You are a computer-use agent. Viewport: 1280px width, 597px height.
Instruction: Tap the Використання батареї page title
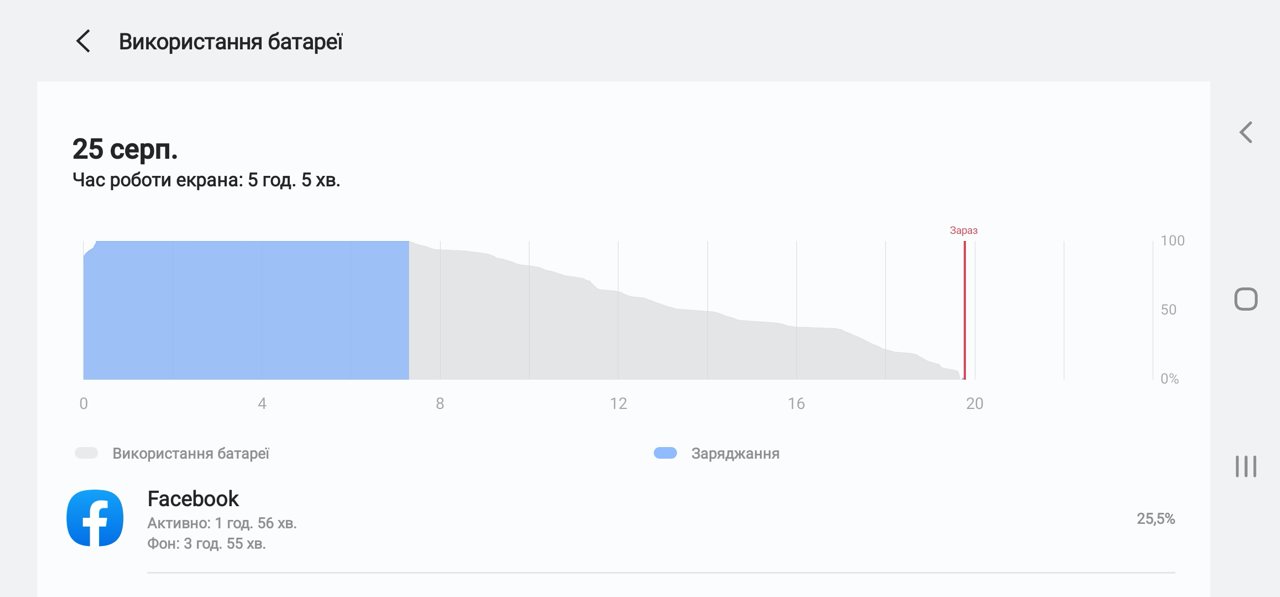tap(231, 42)
